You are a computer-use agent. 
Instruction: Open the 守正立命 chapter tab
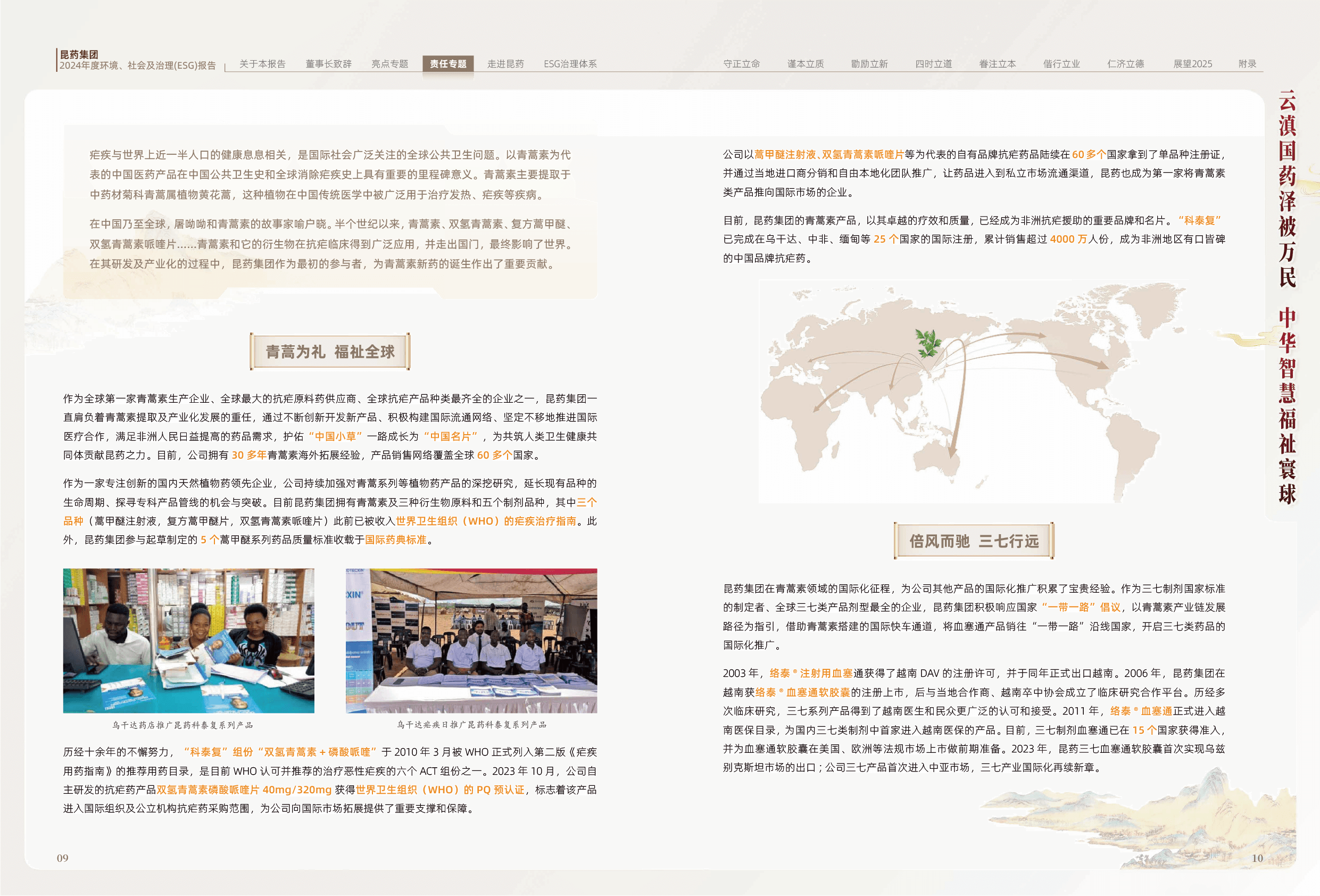[x=741, y=64]
